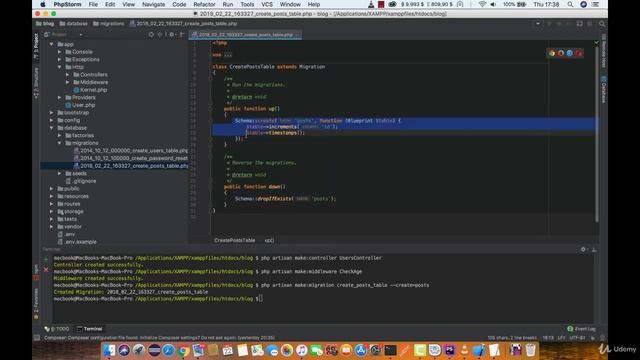The width and height of the screenshot is (640, 360).
Task: Expand the Console folder
Action: 60,52
